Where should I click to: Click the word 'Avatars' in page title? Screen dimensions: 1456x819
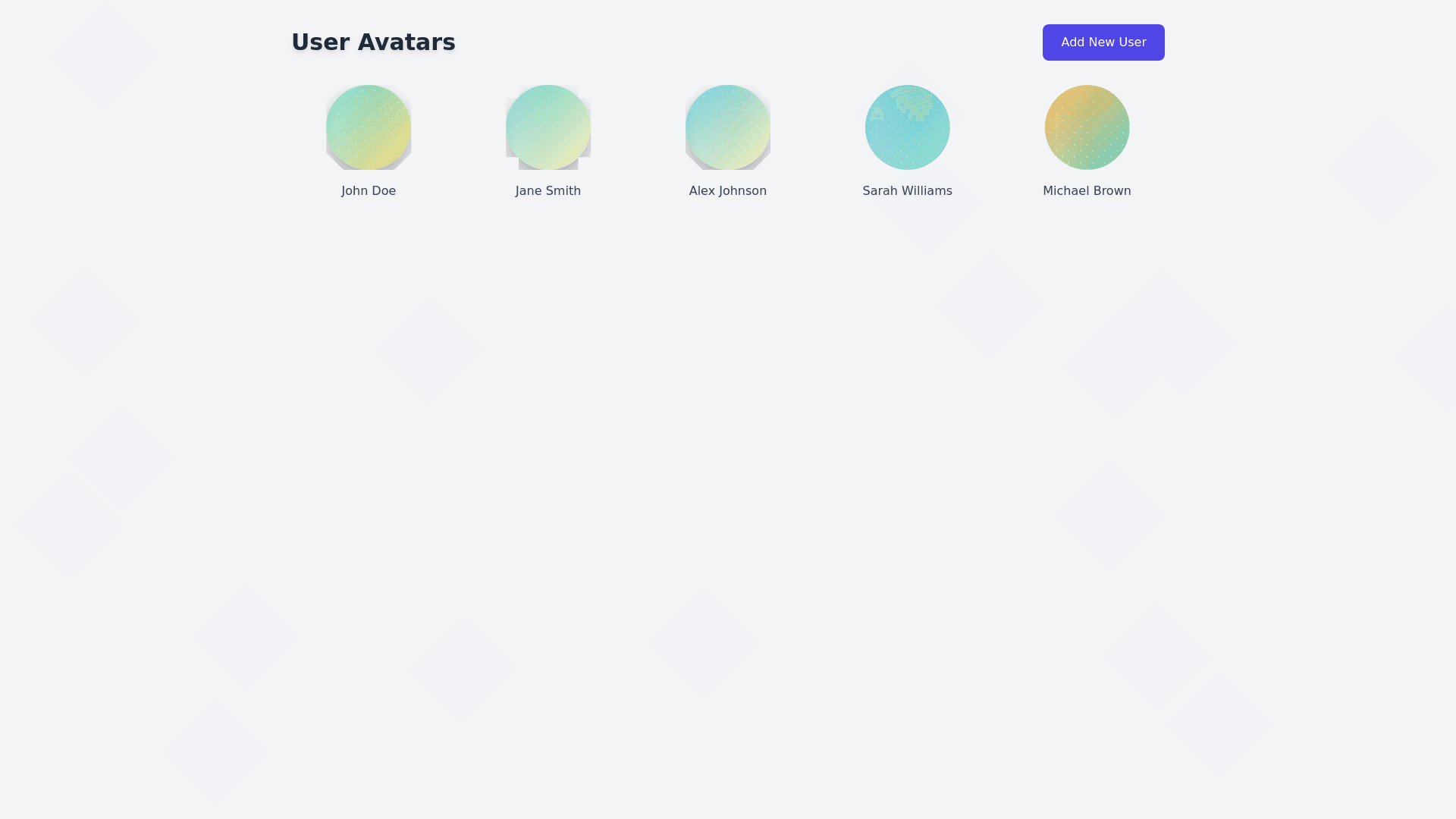pos(406,42)
